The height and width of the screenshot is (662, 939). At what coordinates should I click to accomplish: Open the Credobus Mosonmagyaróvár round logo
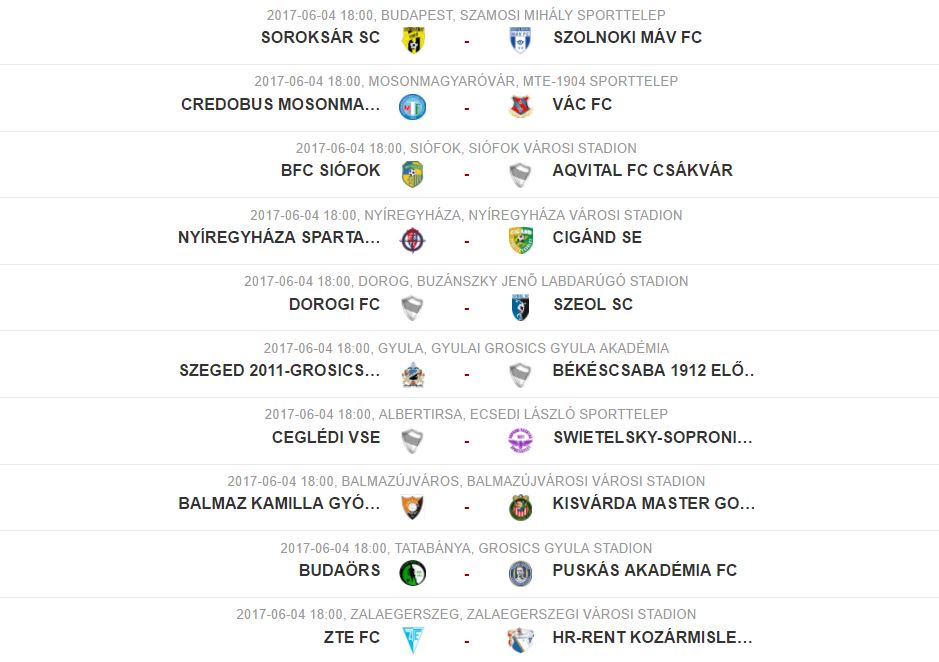click(x=413, y=107)
